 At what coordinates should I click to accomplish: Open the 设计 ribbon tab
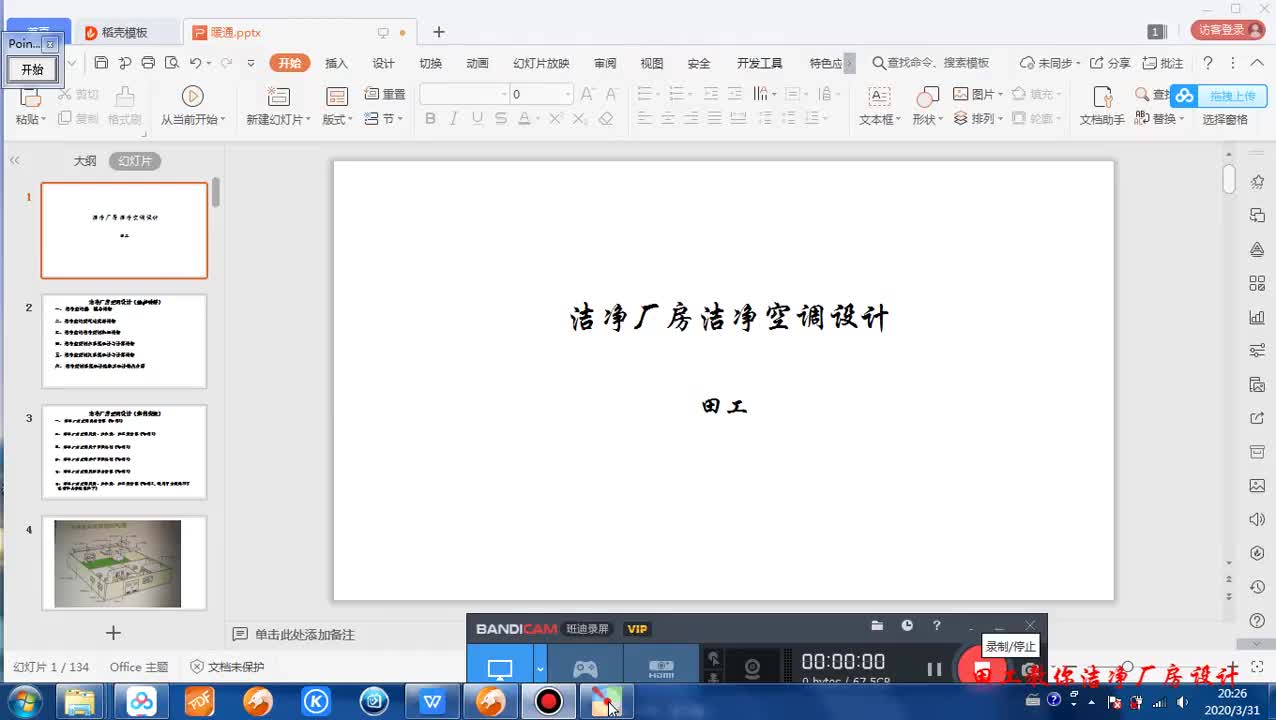pos(383,63)
